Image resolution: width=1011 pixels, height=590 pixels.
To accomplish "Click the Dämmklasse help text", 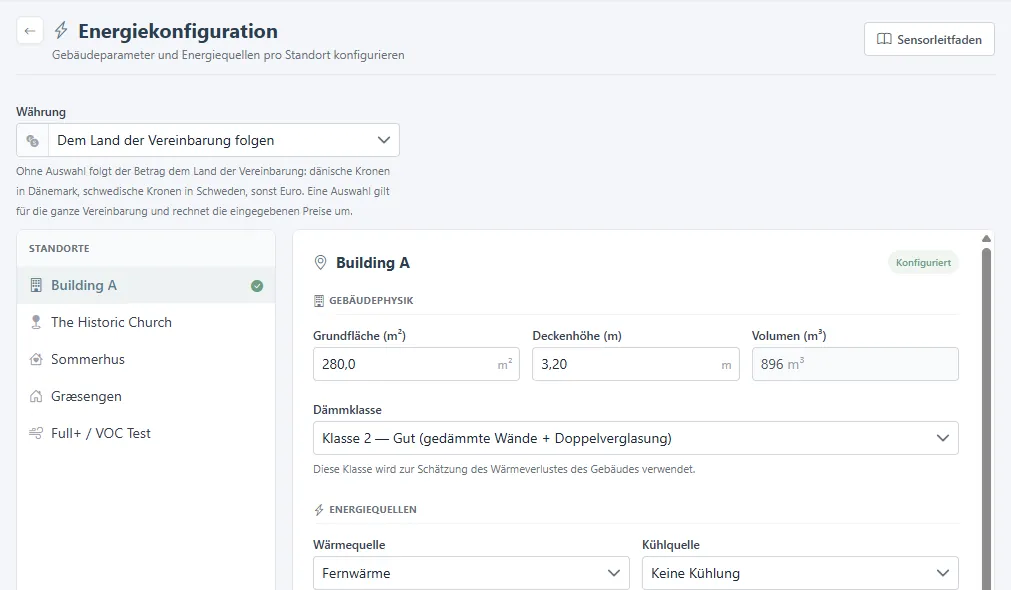I will tap(504, 469).
